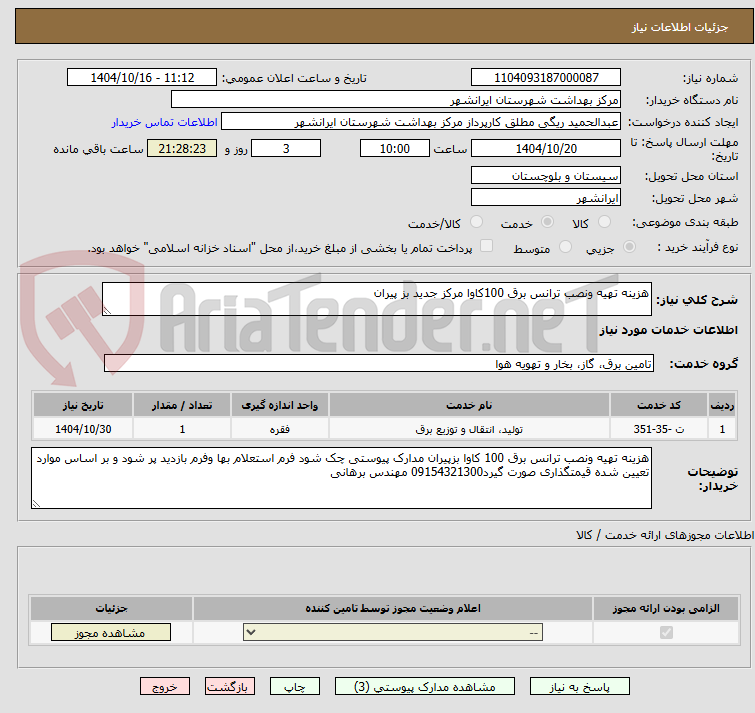755x713 pixels.
Task: Click the چاپ print button
Action: pos(295,687)
